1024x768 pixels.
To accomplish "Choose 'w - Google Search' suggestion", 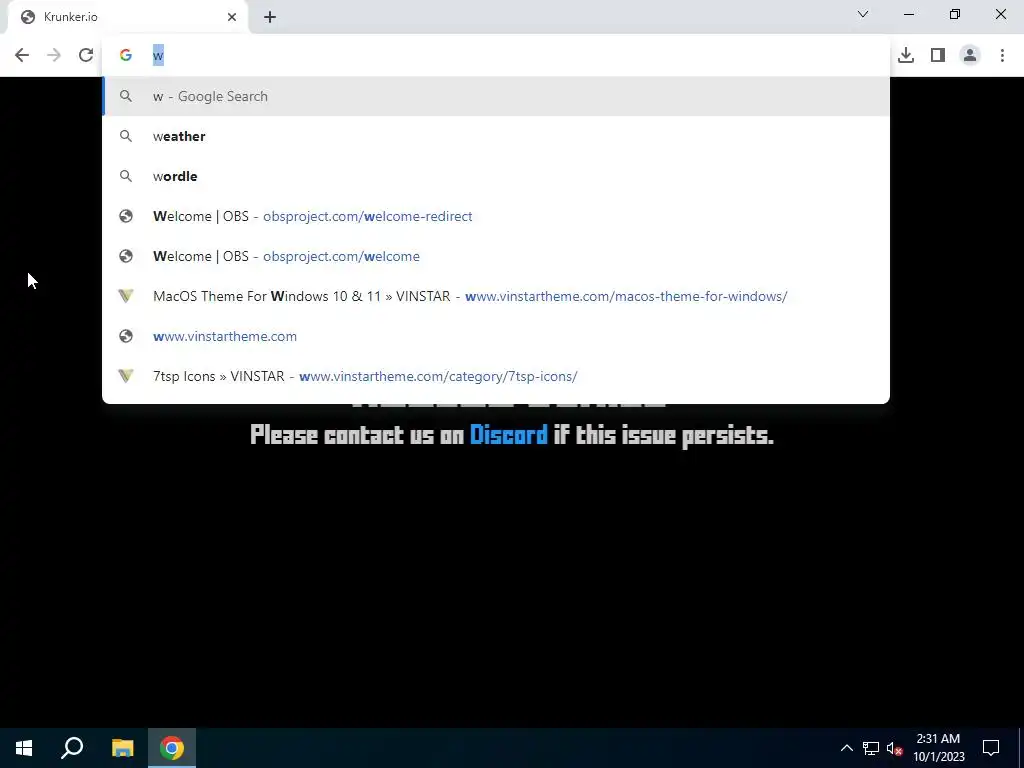I will 496,96.
